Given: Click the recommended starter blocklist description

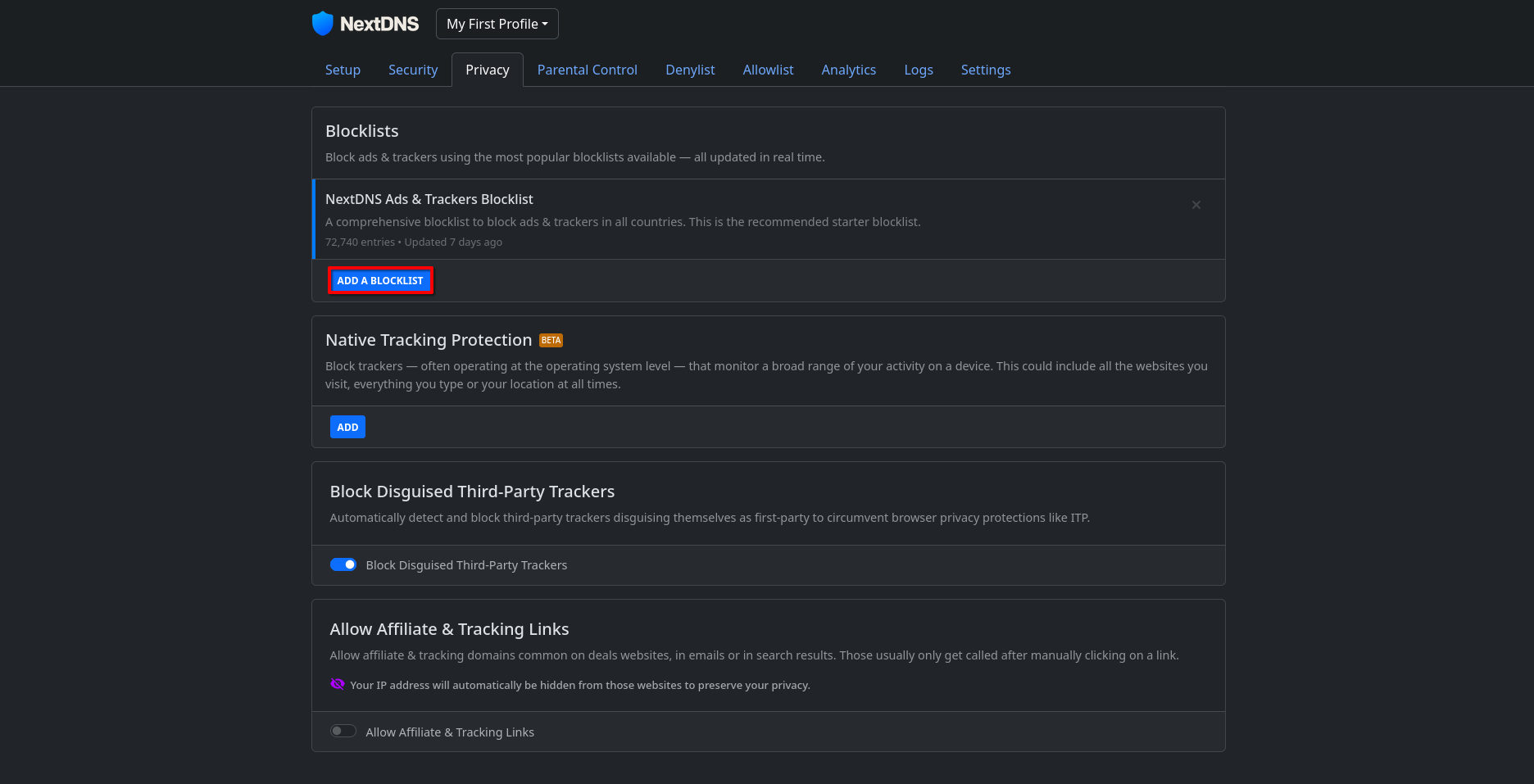Looking at the screenshot, I should 623,222.
